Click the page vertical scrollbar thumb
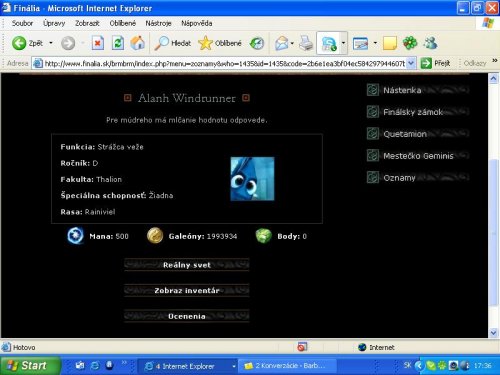This screenshot has height=375, width=500. click(x=493, y=232)
